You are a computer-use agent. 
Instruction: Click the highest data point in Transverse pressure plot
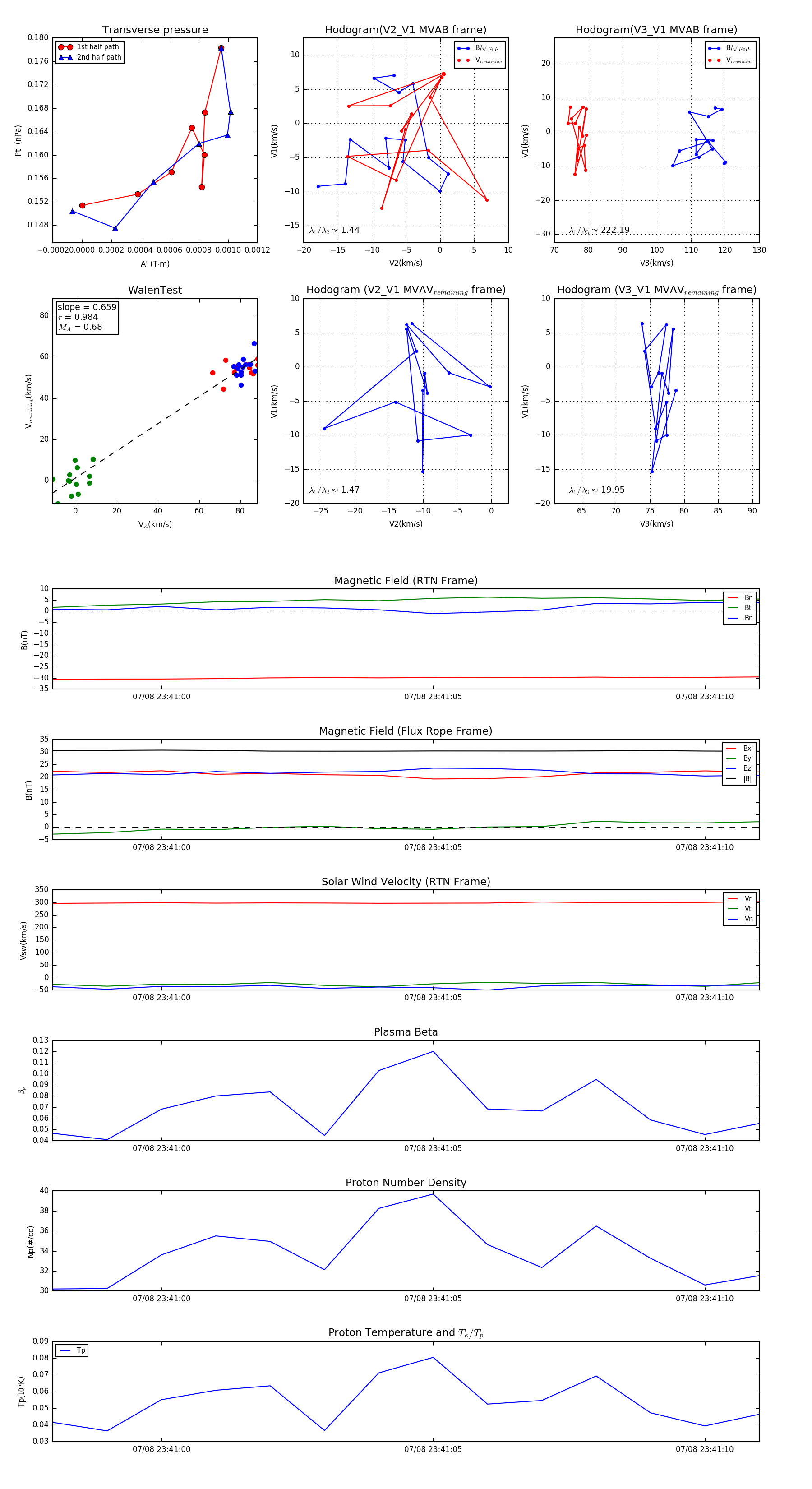[221, 48]
